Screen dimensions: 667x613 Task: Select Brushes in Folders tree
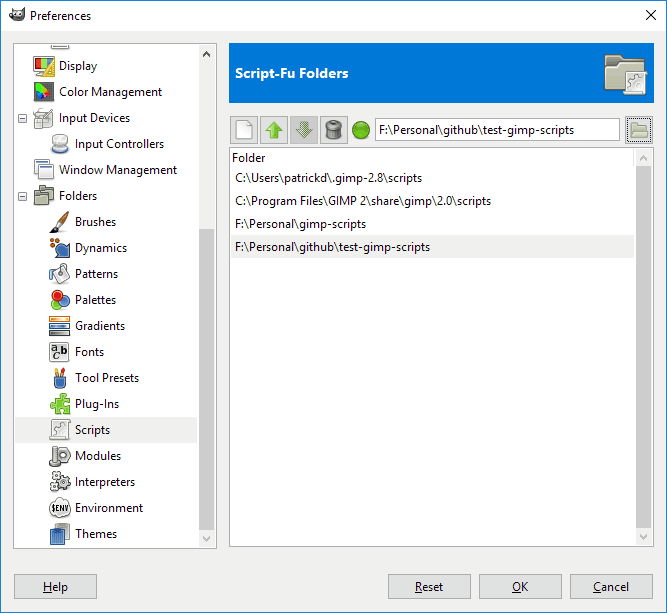click(x=95, y=222)
